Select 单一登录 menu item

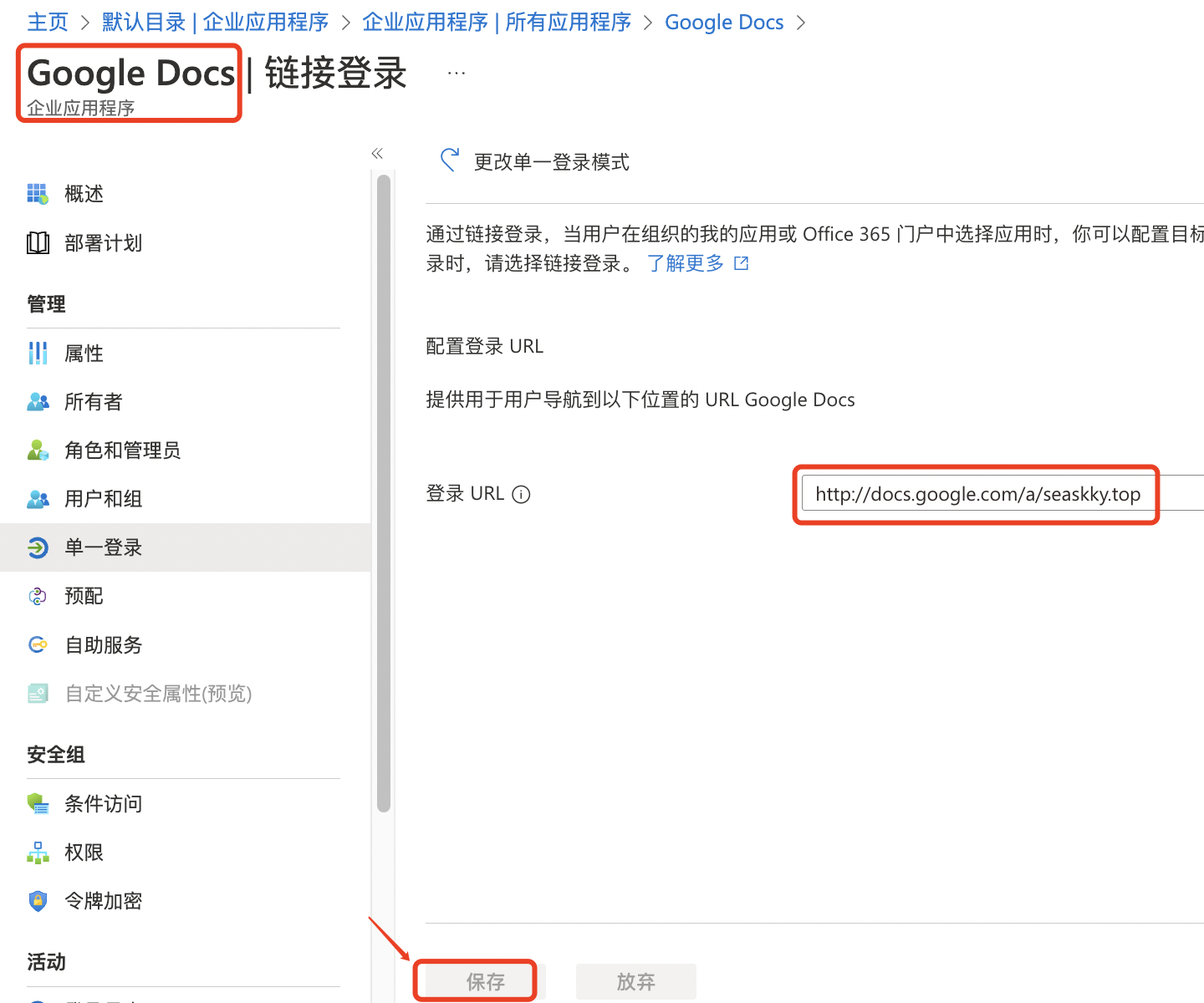tap(185, 547)
